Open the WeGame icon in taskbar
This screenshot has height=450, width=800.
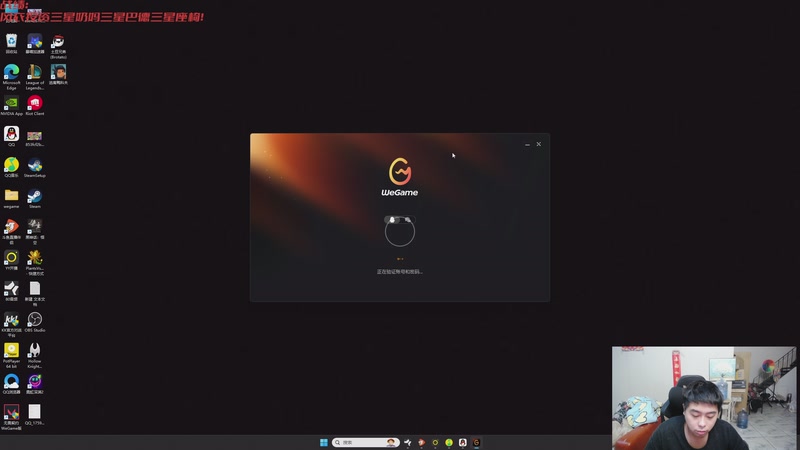pyautogui.click(x=477, y=442)
